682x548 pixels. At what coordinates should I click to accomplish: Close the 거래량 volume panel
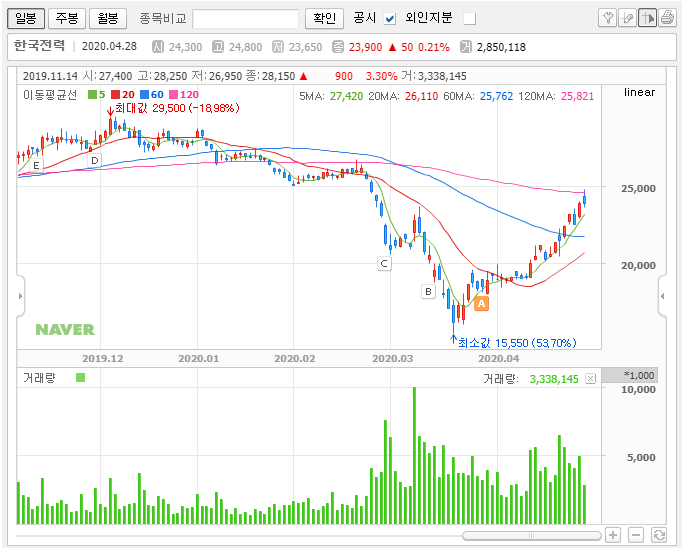click(x=590, y=379)
